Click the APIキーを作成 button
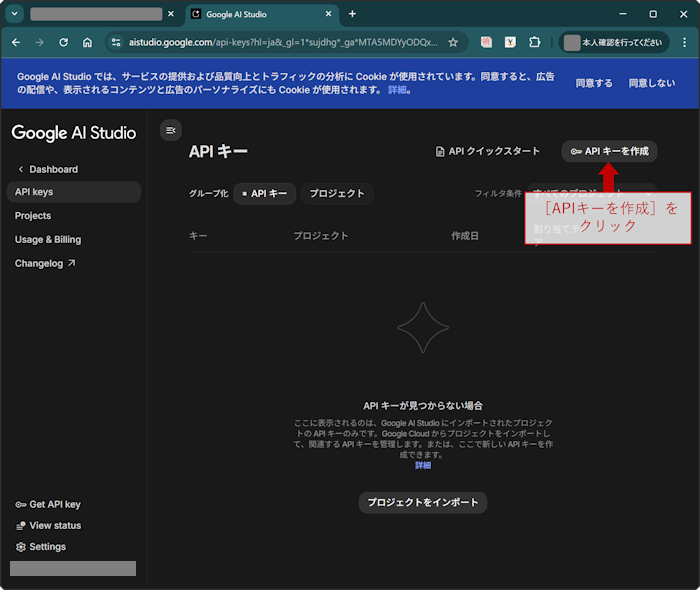This screenshot has height=590, width=700. (x=609, y=151)
